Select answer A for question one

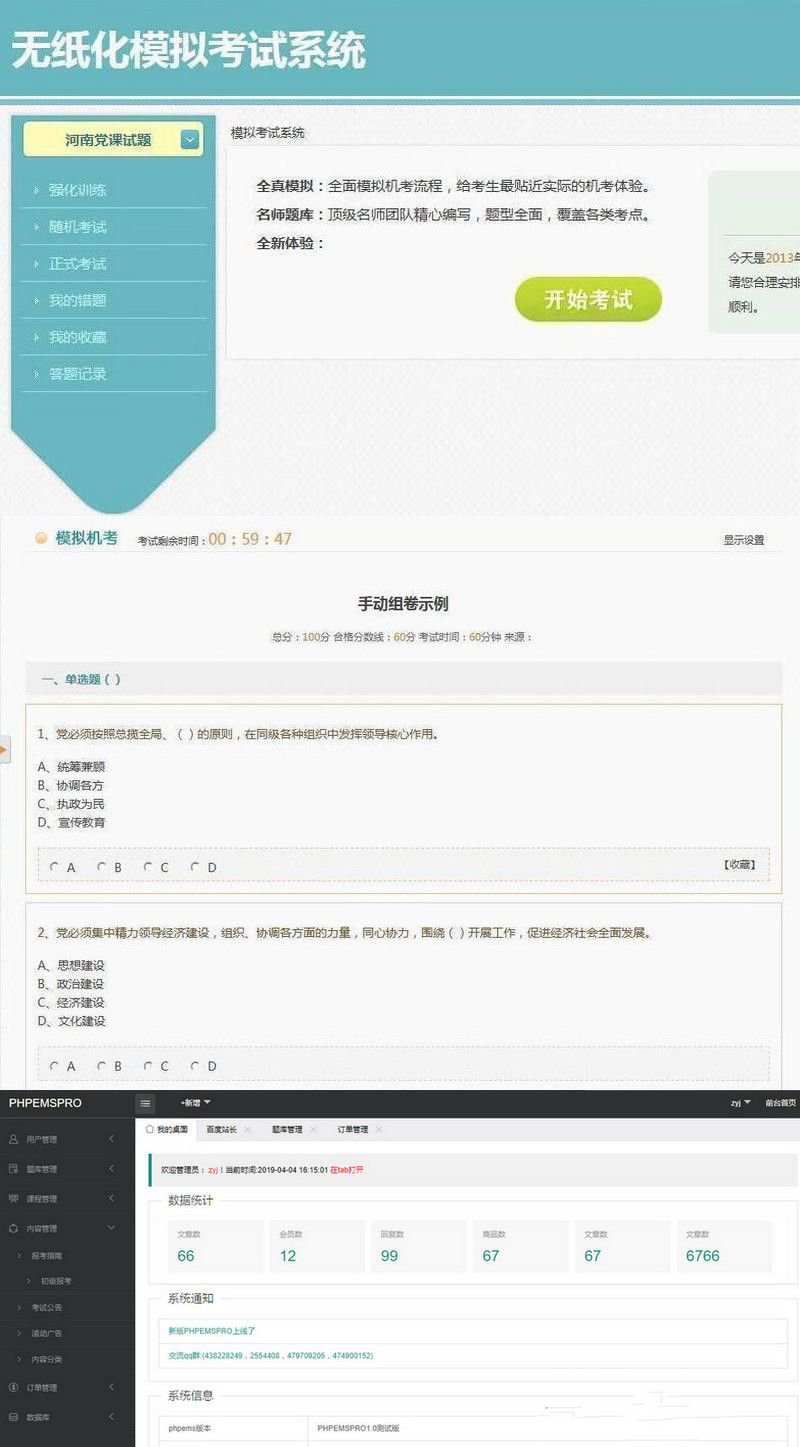pos(55,867)
